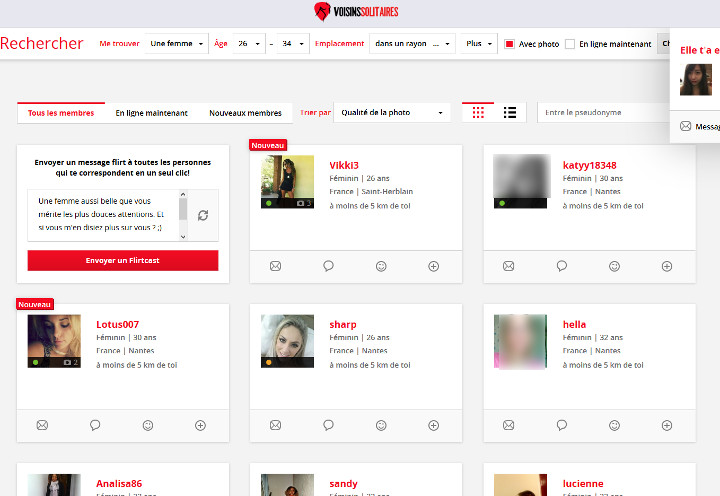
Task: Add sharp with plus circle icon
Action: coord(433,426)
